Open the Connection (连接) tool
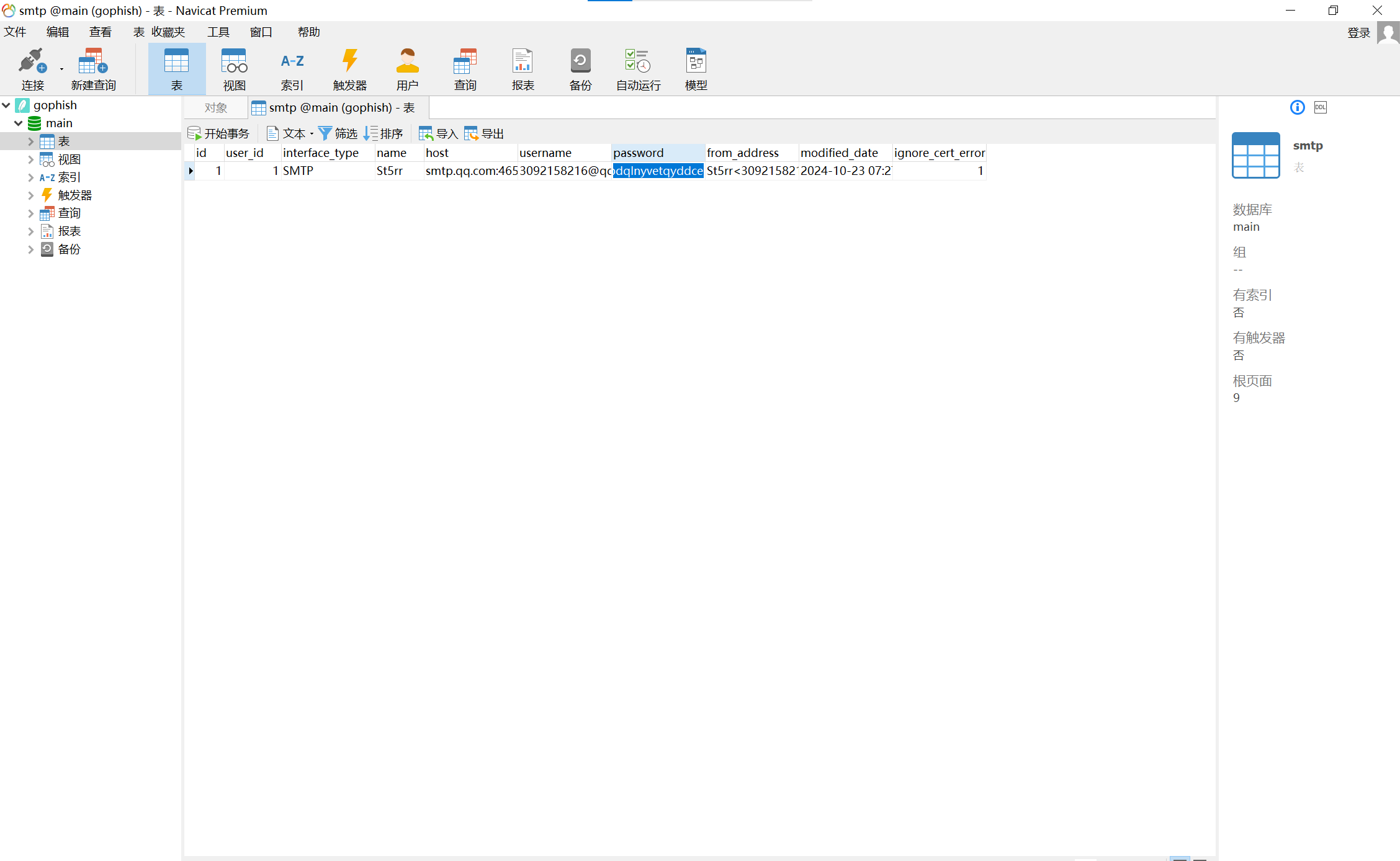Image resolution: width=1400 pixels, height=861 pixels. [32, 69]
